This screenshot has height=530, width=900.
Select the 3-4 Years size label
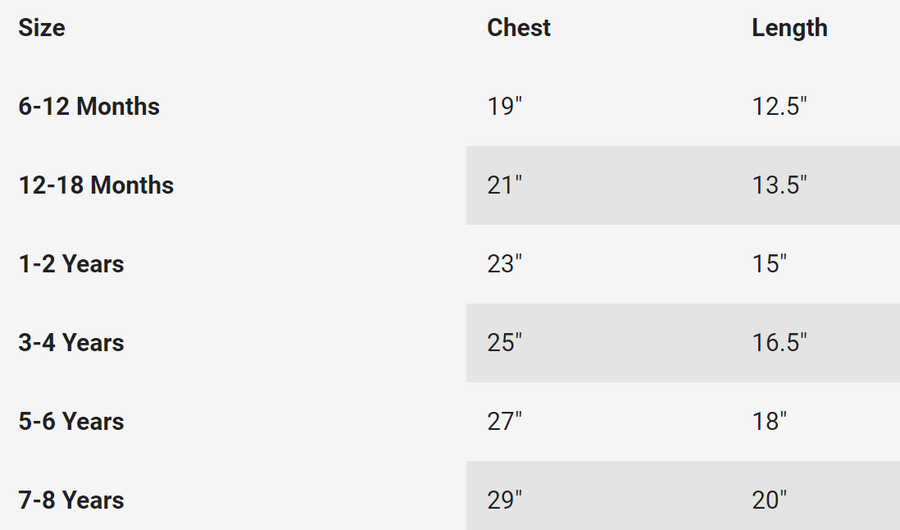point(71,343)
